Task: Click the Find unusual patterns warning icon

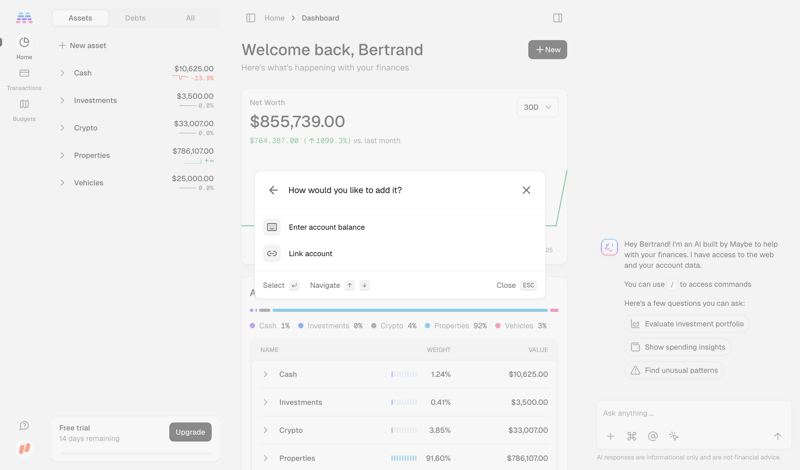Action: click(635, 370)
